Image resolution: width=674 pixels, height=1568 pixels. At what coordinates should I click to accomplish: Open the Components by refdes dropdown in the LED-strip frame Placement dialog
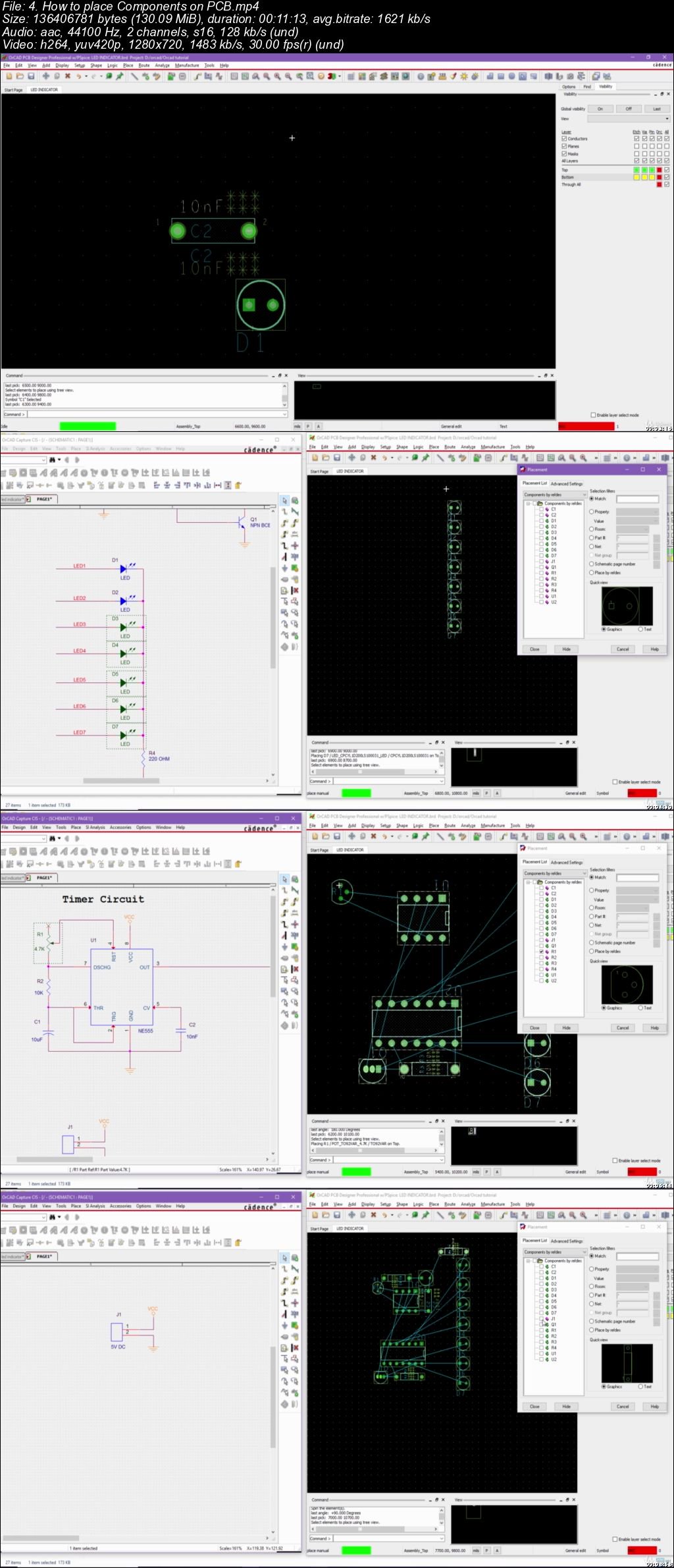pos(555,495)
